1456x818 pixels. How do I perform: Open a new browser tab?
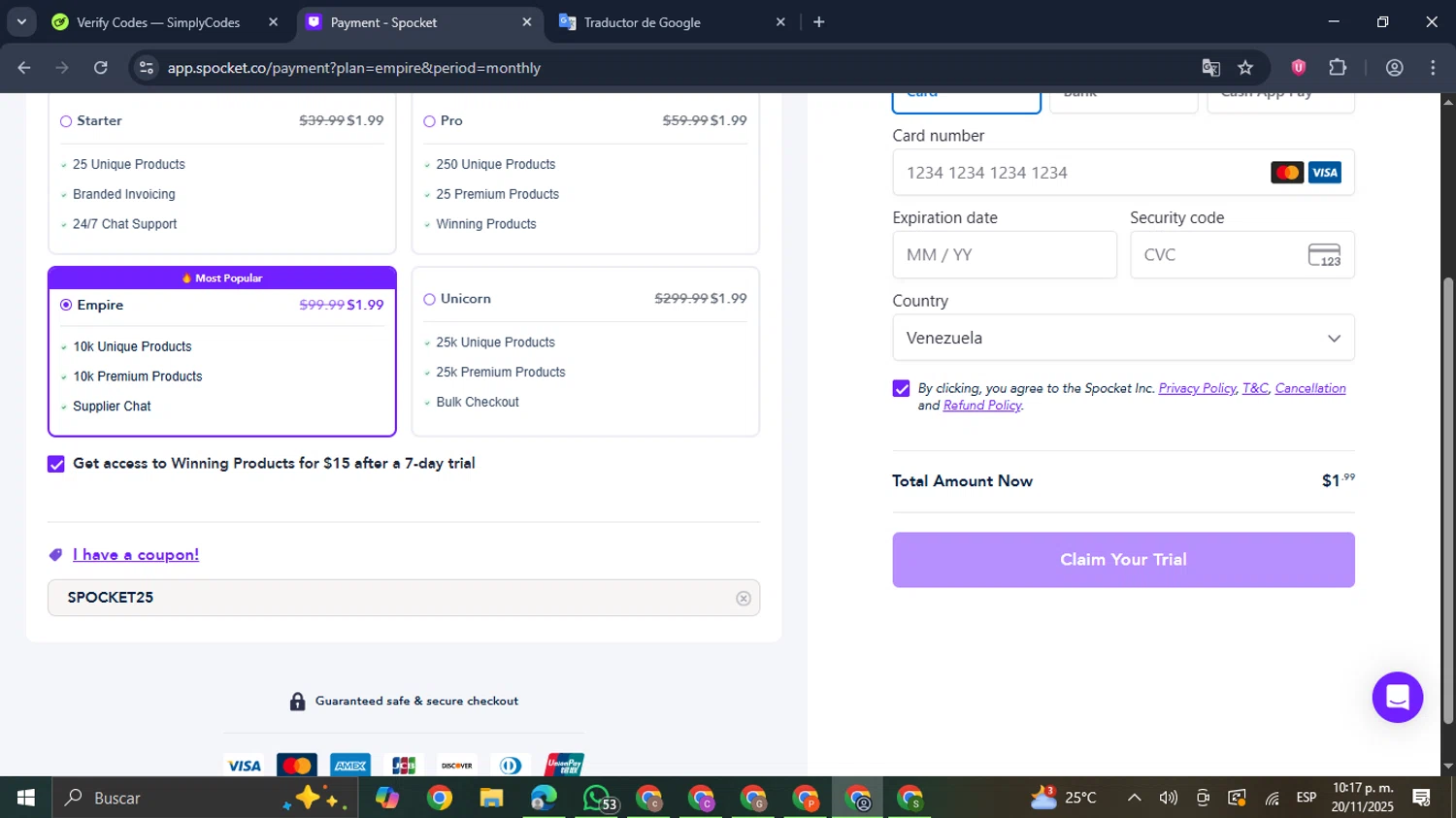click(819, 21)
